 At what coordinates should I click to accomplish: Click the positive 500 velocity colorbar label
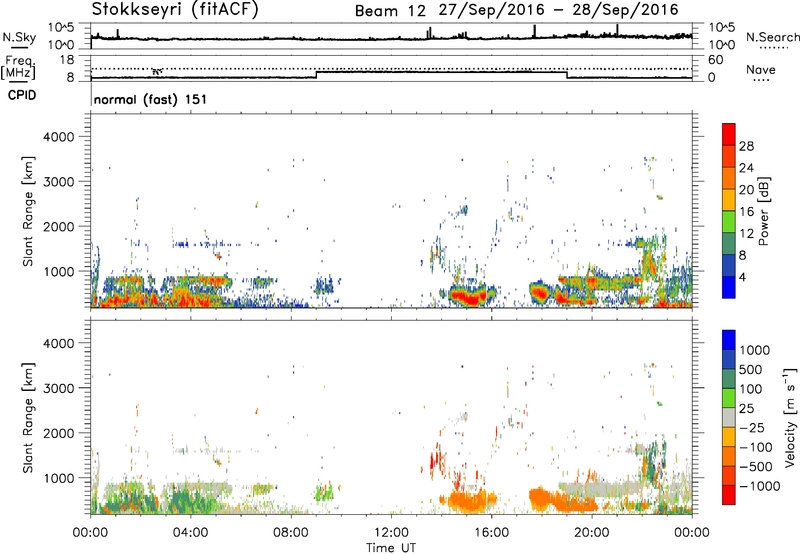[x=751, y=370]
